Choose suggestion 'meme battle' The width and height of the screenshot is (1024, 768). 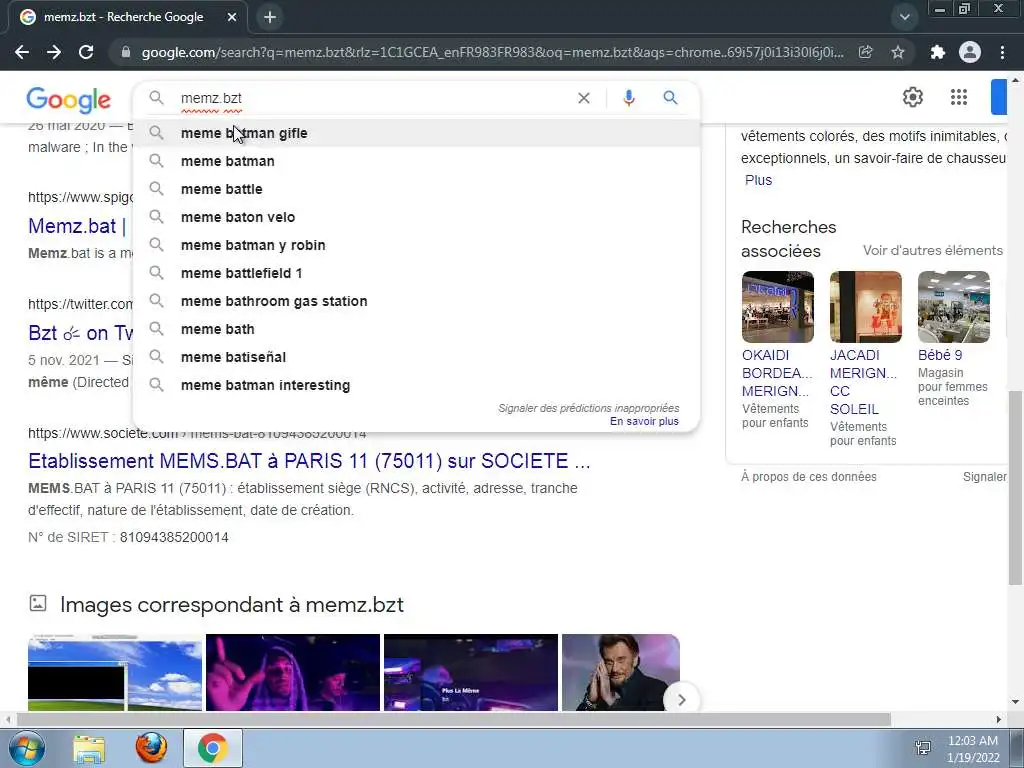pyautogui.click(x=416, y=189)
